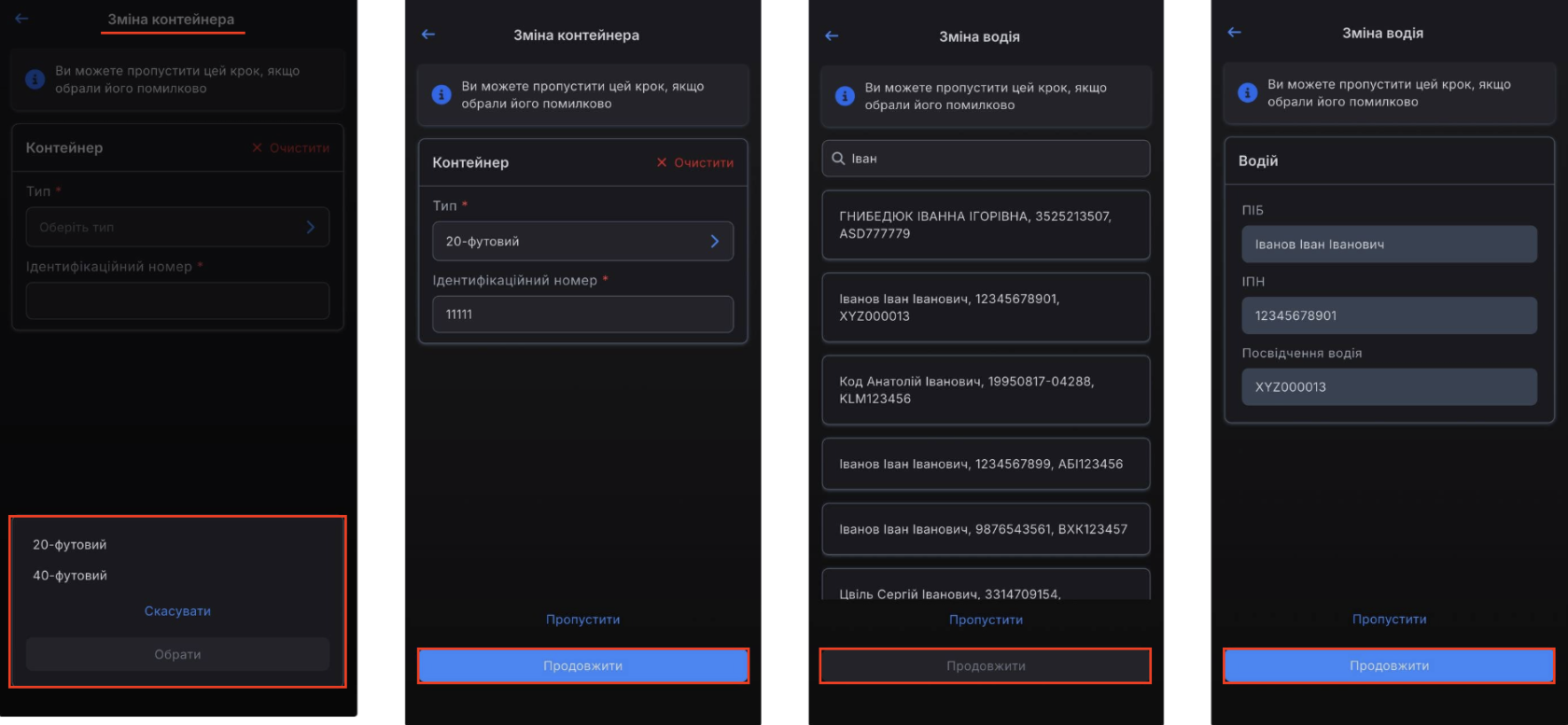Go back from first Зміна контейнера screen
The image size is (1568, 725).
coord(21,18)
